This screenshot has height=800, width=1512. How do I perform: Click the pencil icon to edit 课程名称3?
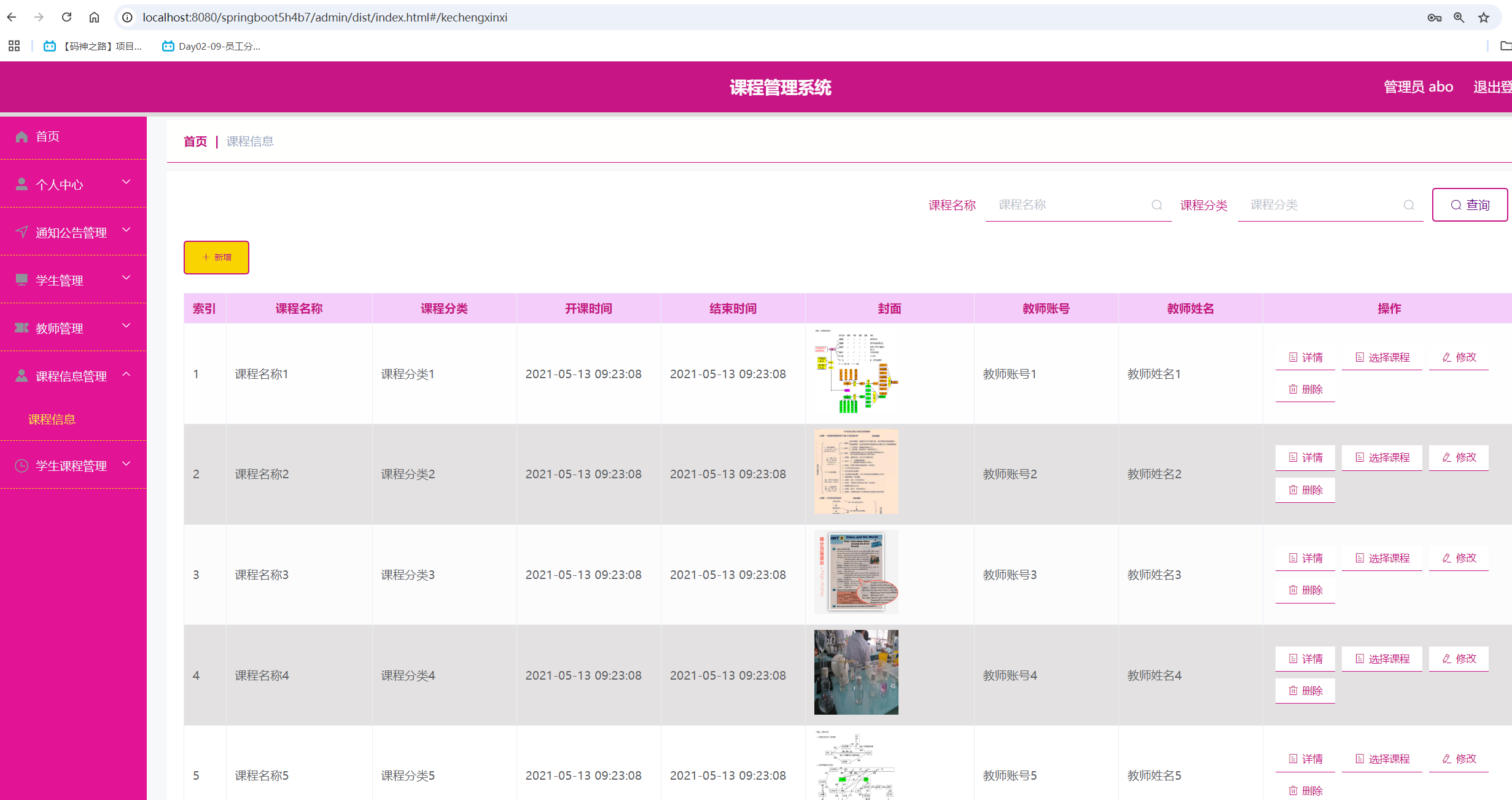pyautogui.click(x=1447, y=557)
